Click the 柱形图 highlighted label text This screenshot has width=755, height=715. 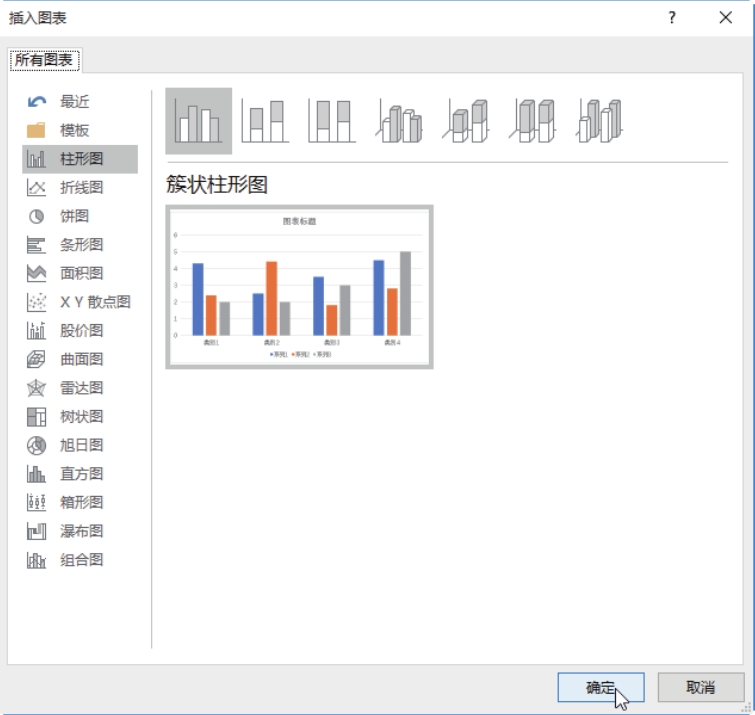[81, 159]
